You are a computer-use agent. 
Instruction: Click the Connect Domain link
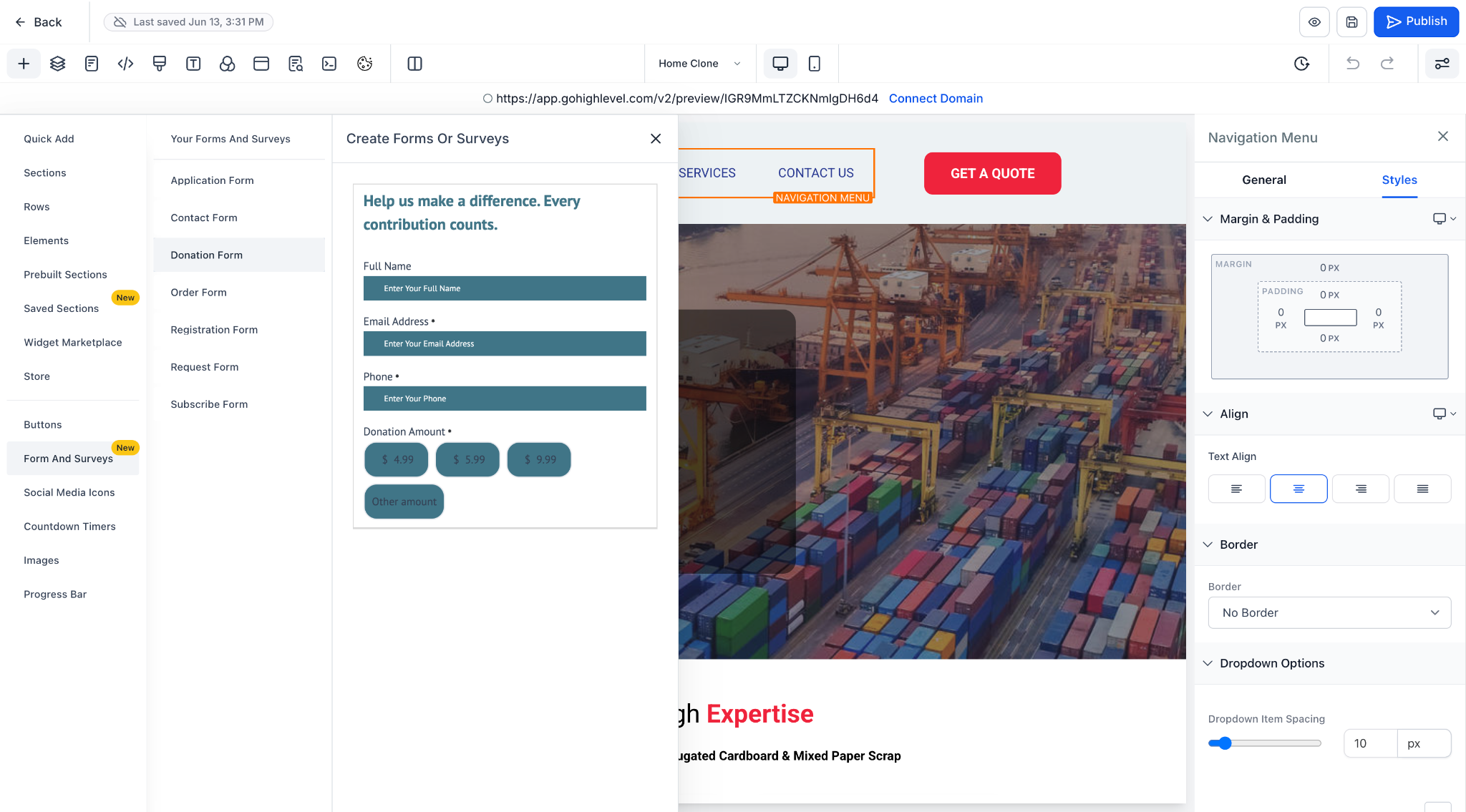click(936, 99)
